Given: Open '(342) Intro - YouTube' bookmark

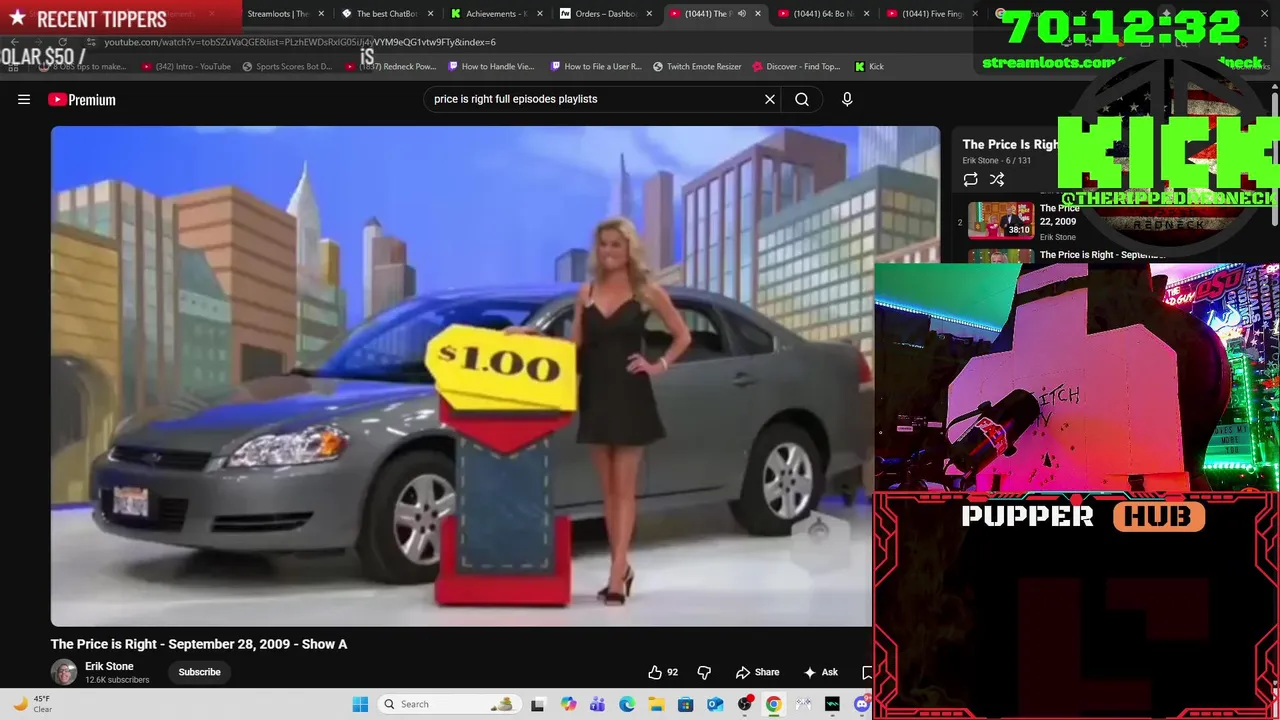Looking at the screenshot, I should 187,67.
